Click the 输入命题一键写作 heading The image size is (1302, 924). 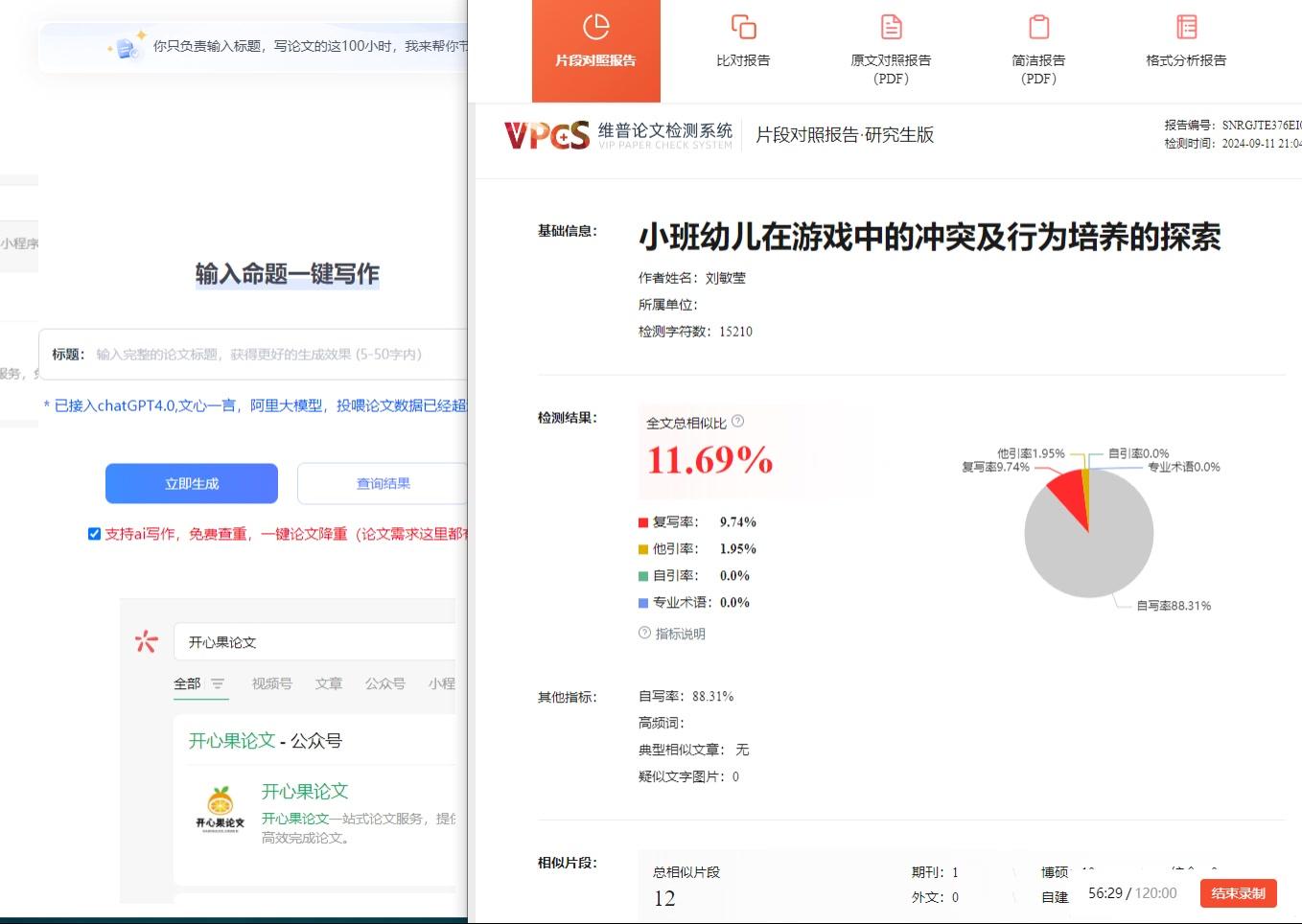click(x=288, y=274)
